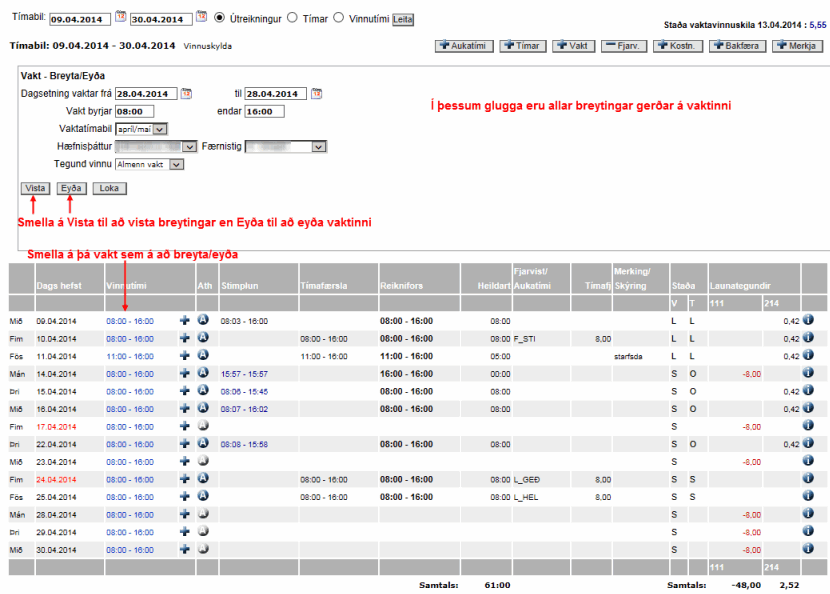Close the shift editor with Loka
This screenshot has width=830, height=594.
[x=110, y=188]
